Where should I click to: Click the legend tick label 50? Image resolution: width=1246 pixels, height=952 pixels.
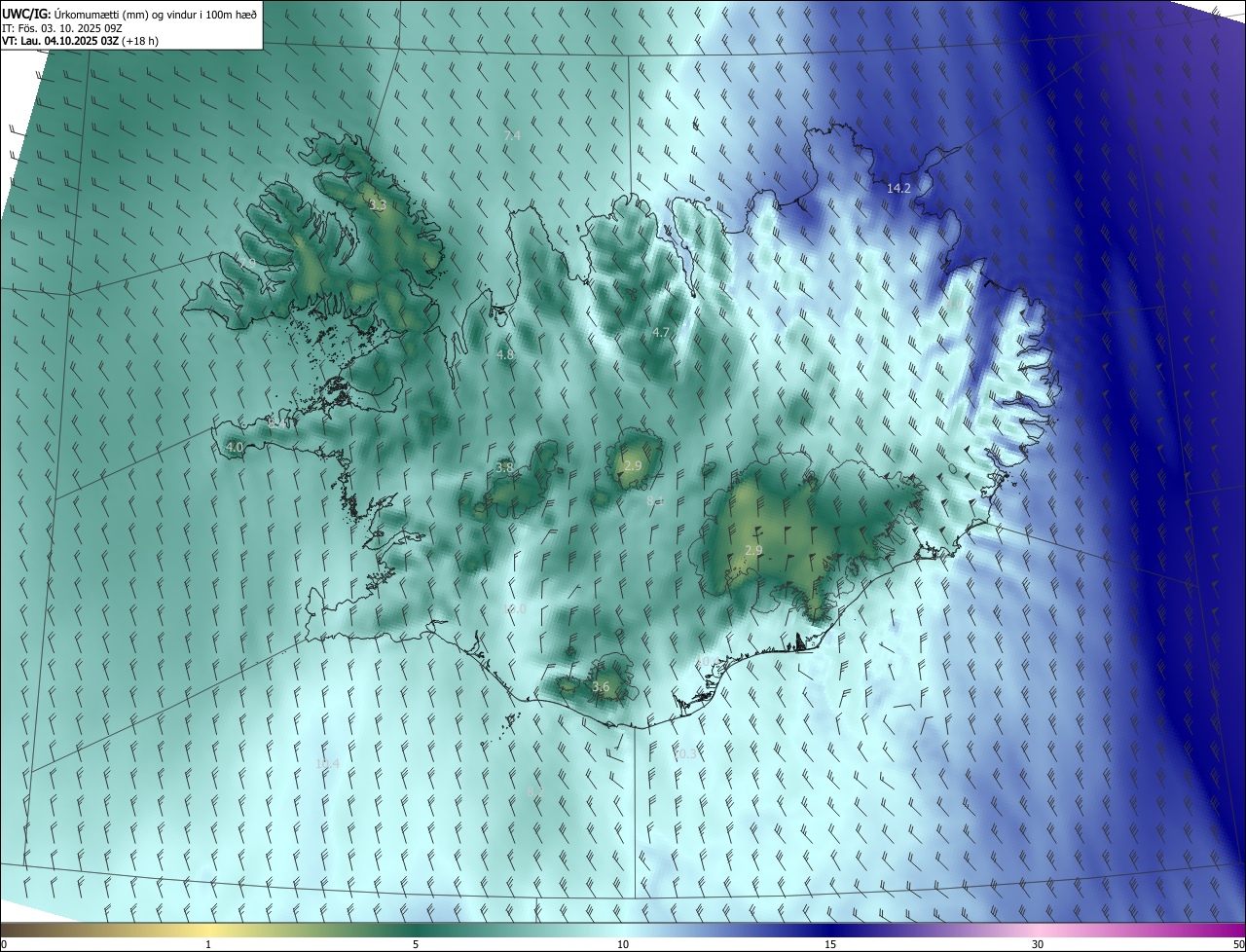[1238, 944]
